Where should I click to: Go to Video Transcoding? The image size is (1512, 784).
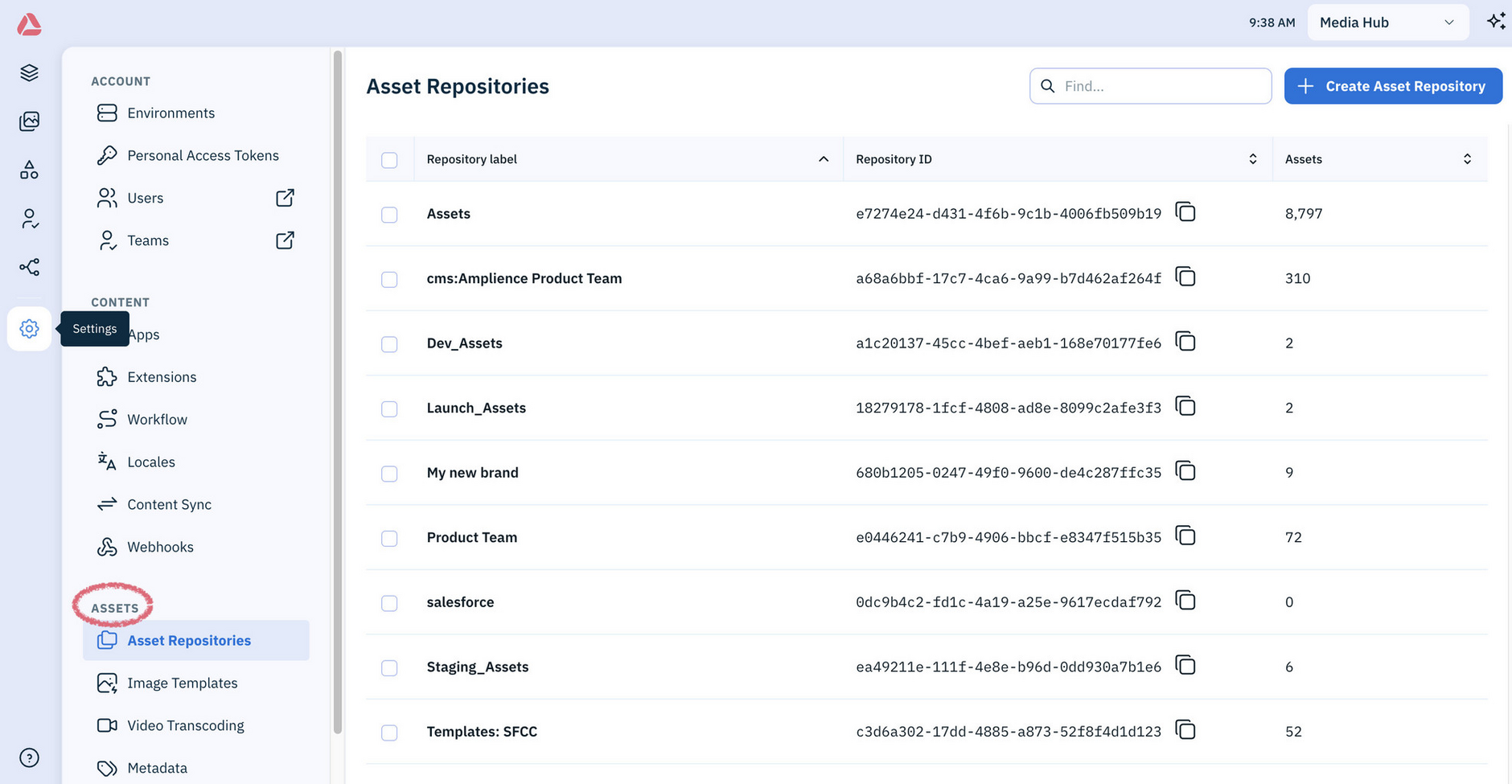(196, 725)
